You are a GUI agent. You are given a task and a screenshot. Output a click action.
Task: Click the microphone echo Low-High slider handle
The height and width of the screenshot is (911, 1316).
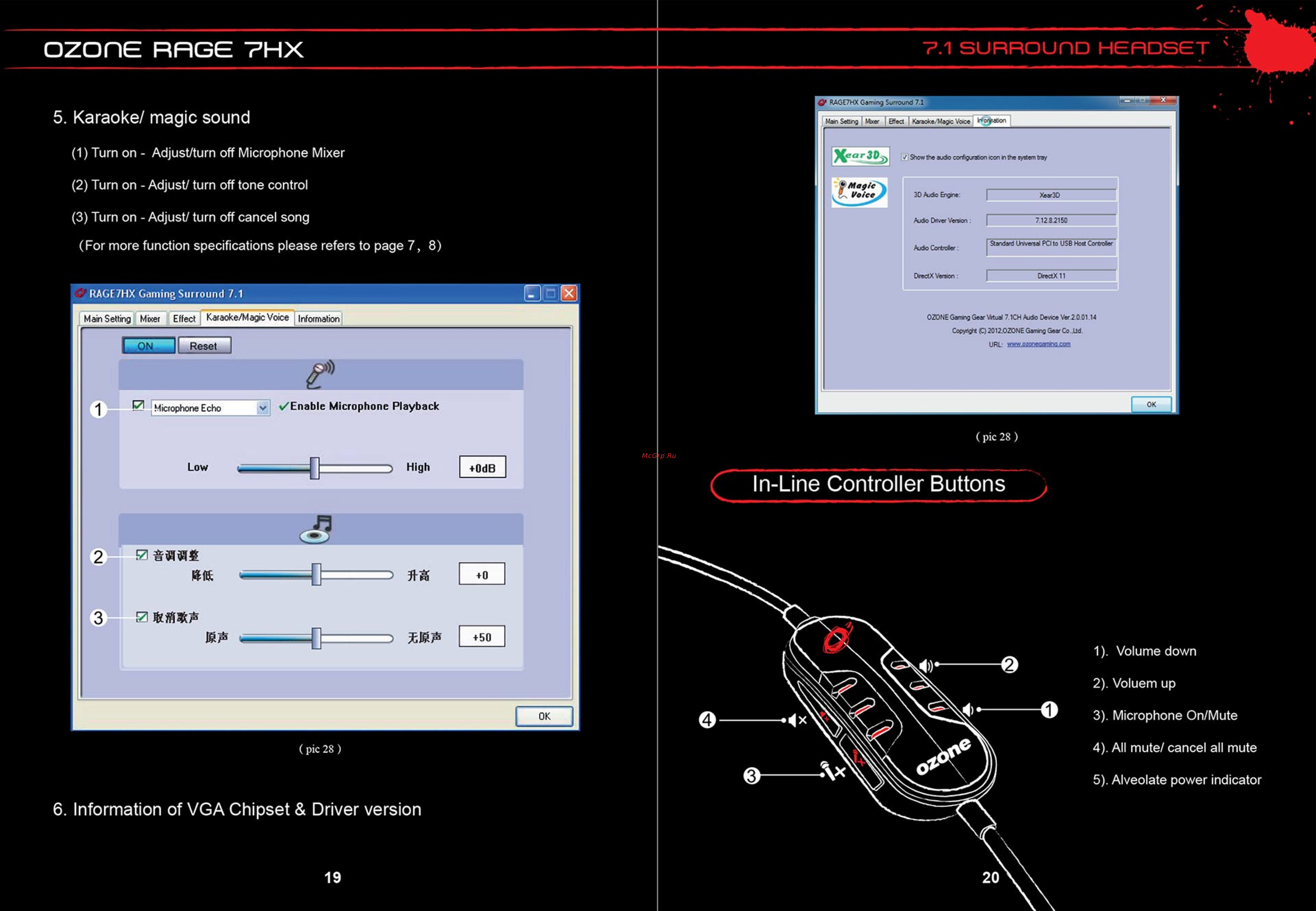[x=315, y=468]
